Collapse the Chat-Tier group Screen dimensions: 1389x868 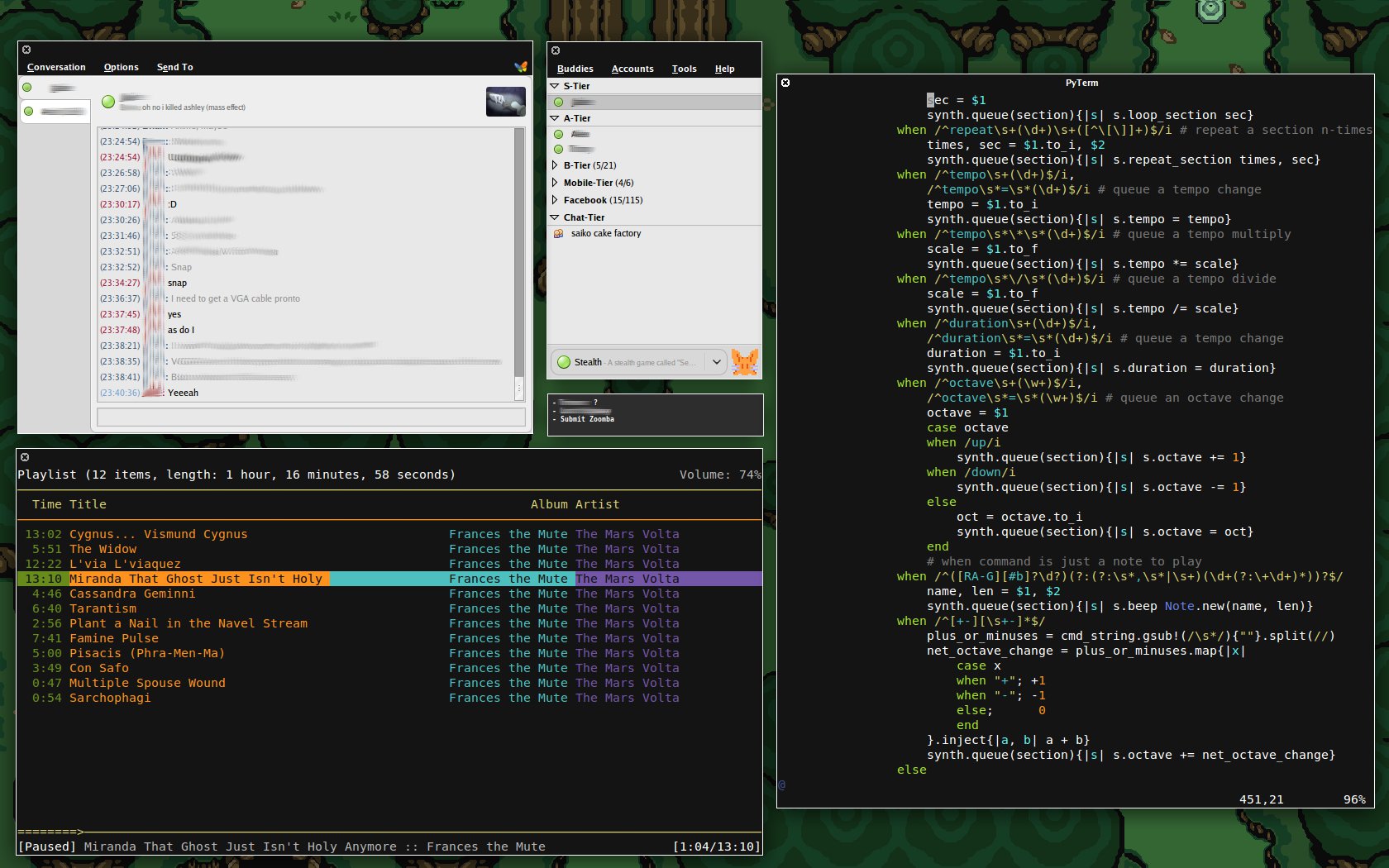(555, 217)
